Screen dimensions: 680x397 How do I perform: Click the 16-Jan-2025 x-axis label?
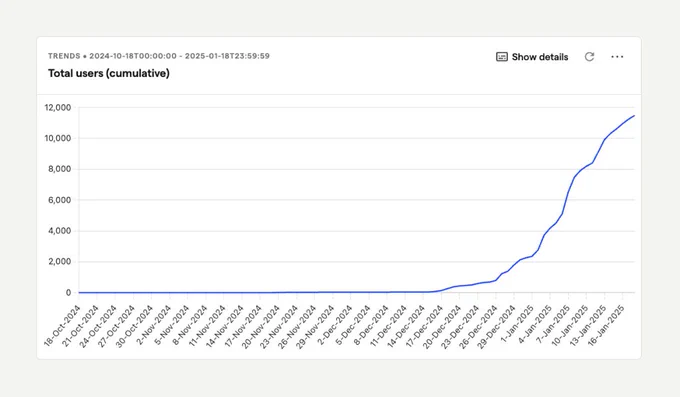point(606,325)
